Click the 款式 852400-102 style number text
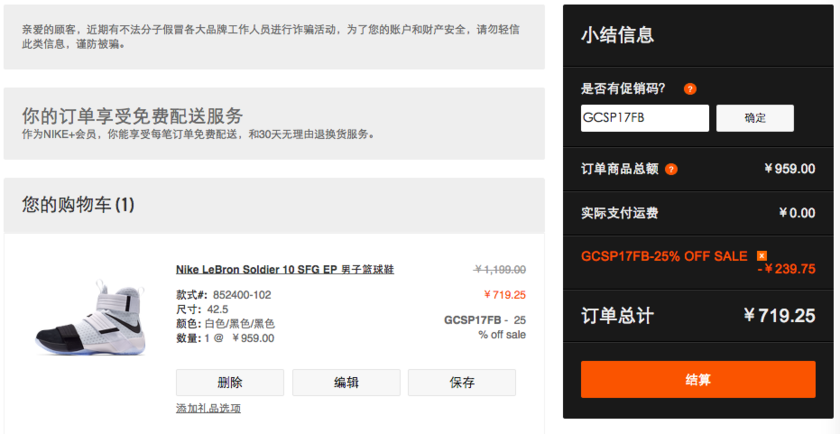 [x=223, y=295]
